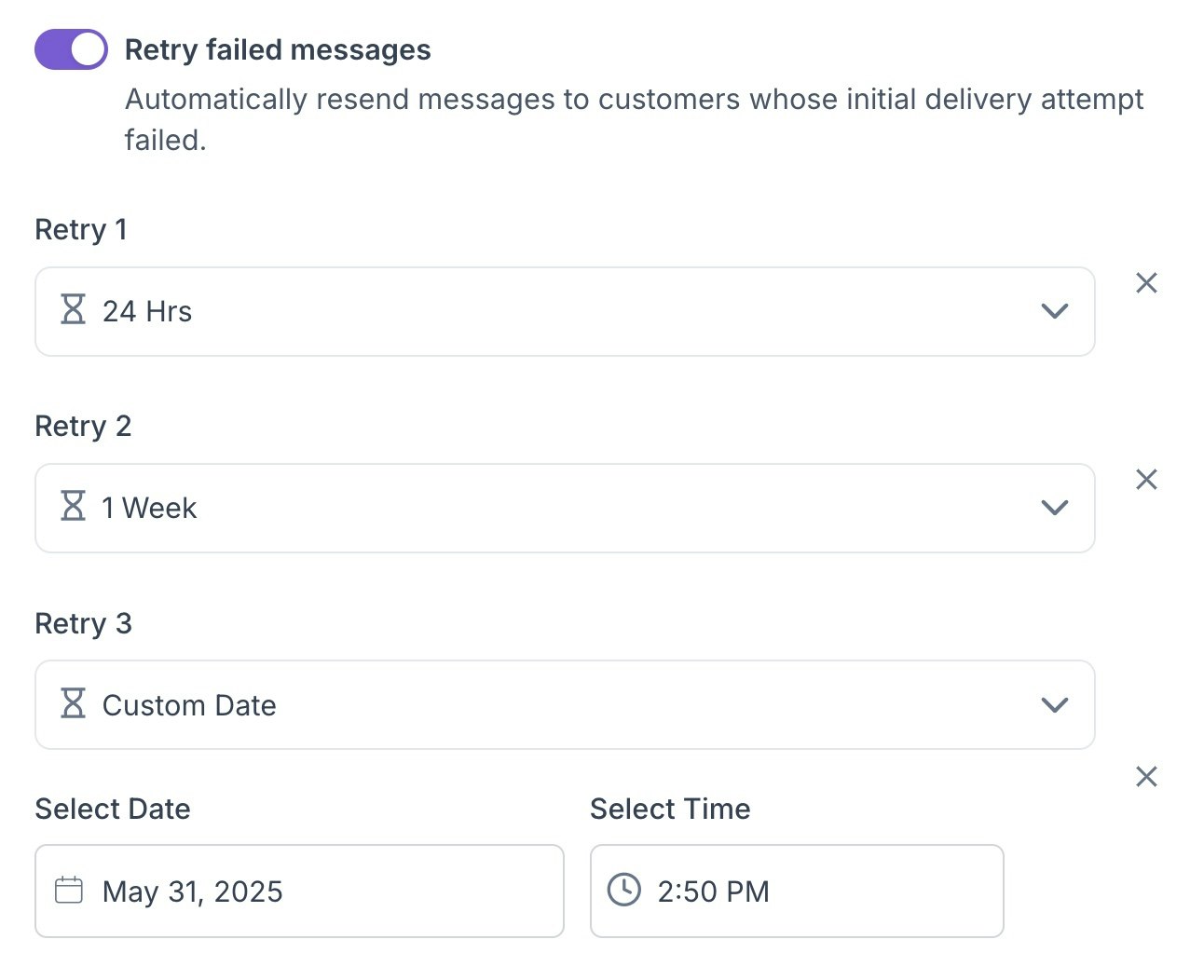This screenshot has width=1204, height=980.
Task: Click the Retry failed messages label
Action: pos(278,49)
